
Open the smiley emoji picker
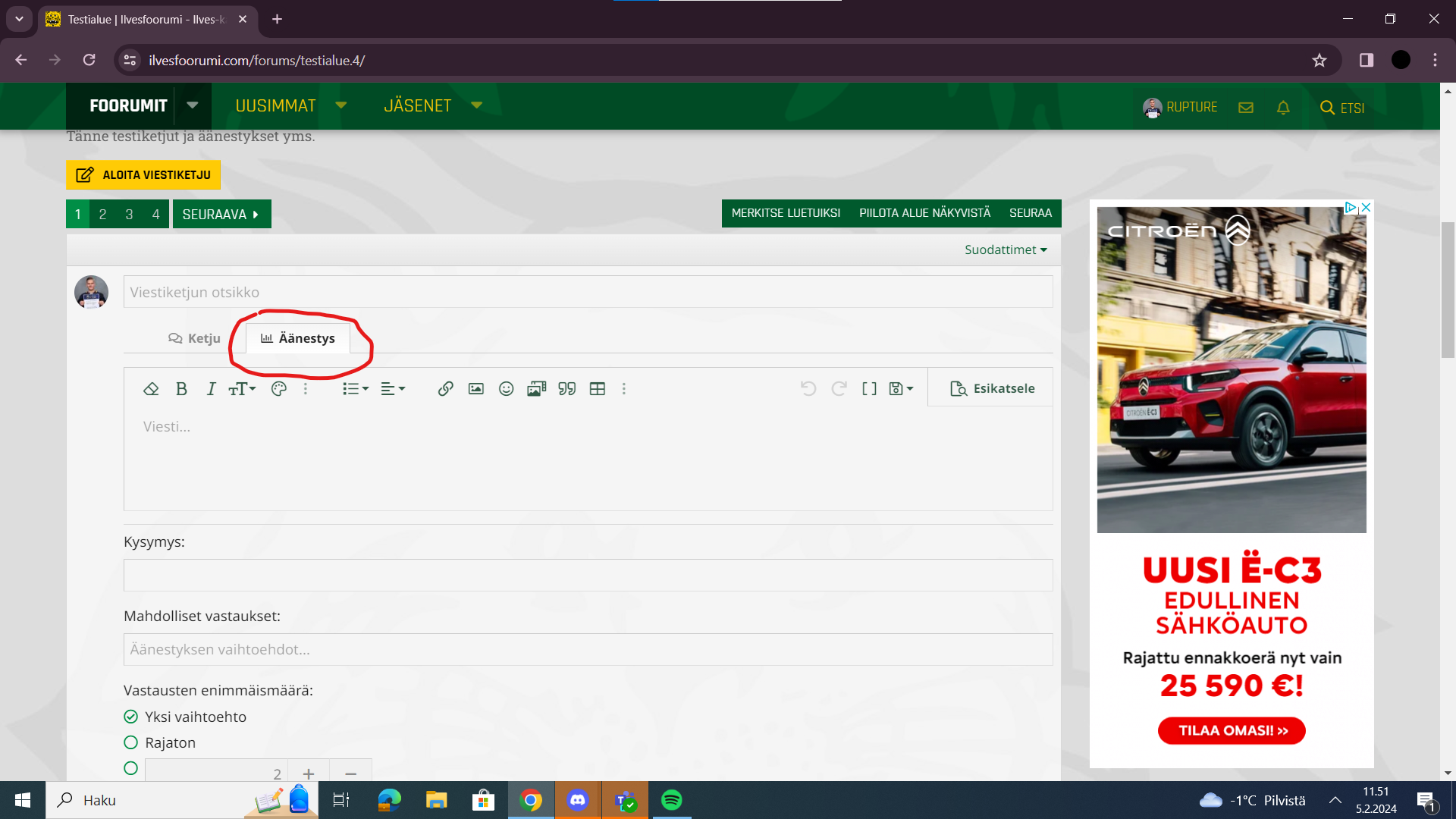pyautogui.click(x=506, y=389)
